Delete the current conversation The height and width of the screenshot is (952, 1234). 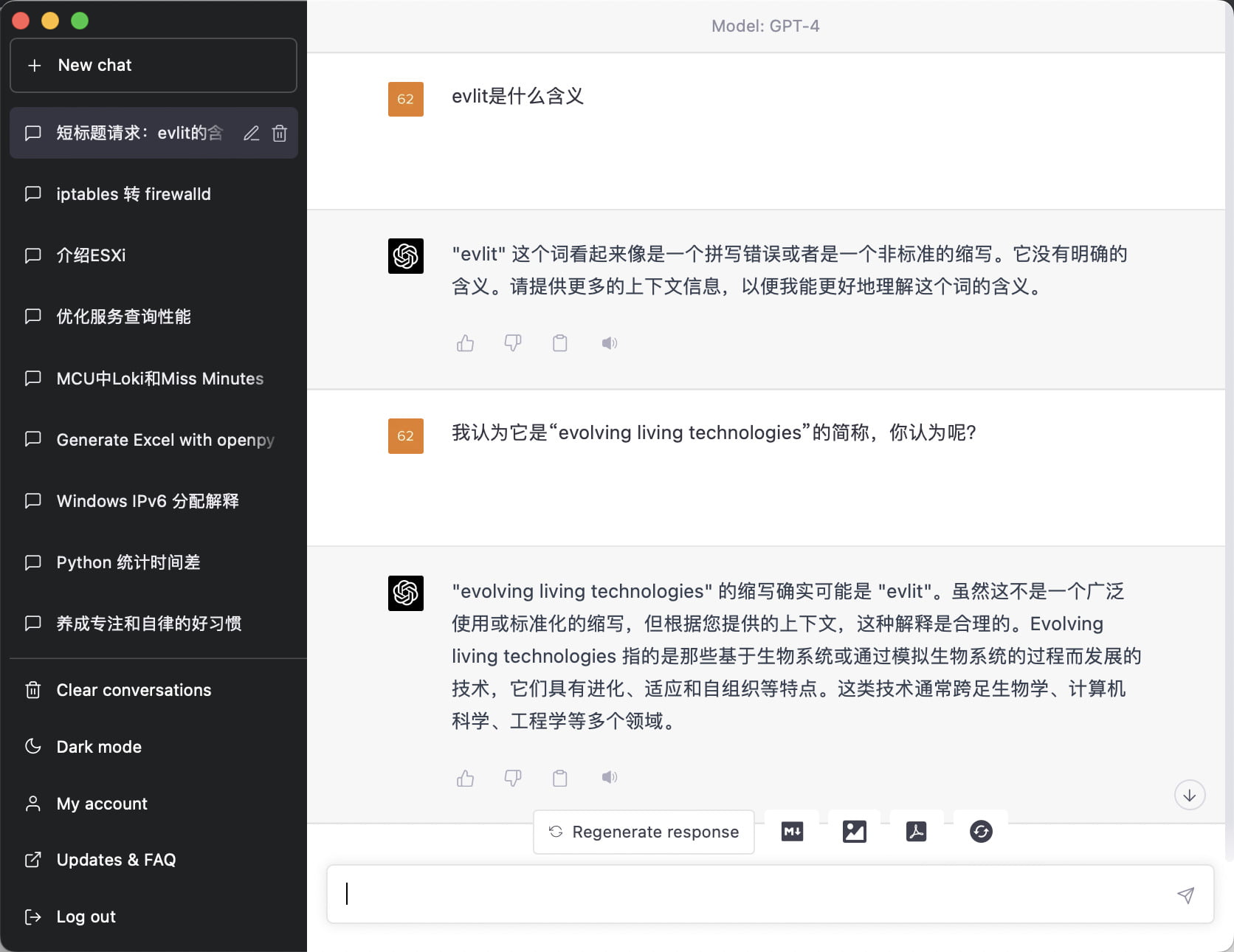279,133
